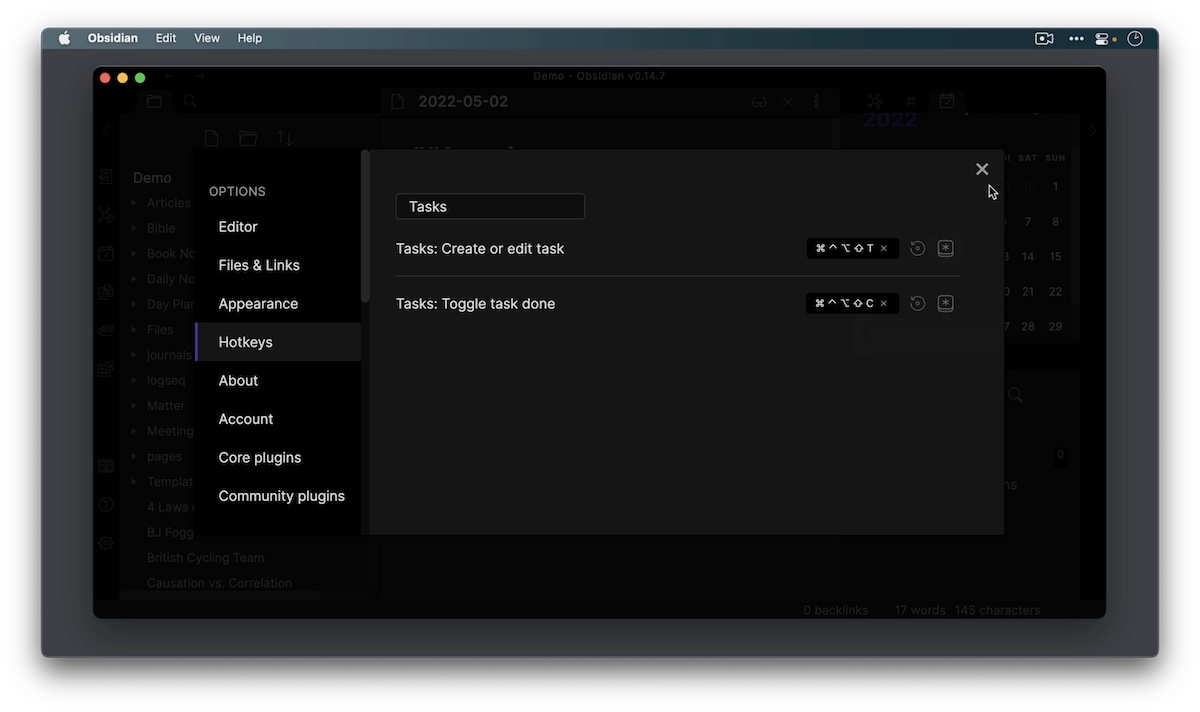Remove the ⌘^⌥⇧T hotkey
The image size is (1200, 712).
tap(884, 249)
